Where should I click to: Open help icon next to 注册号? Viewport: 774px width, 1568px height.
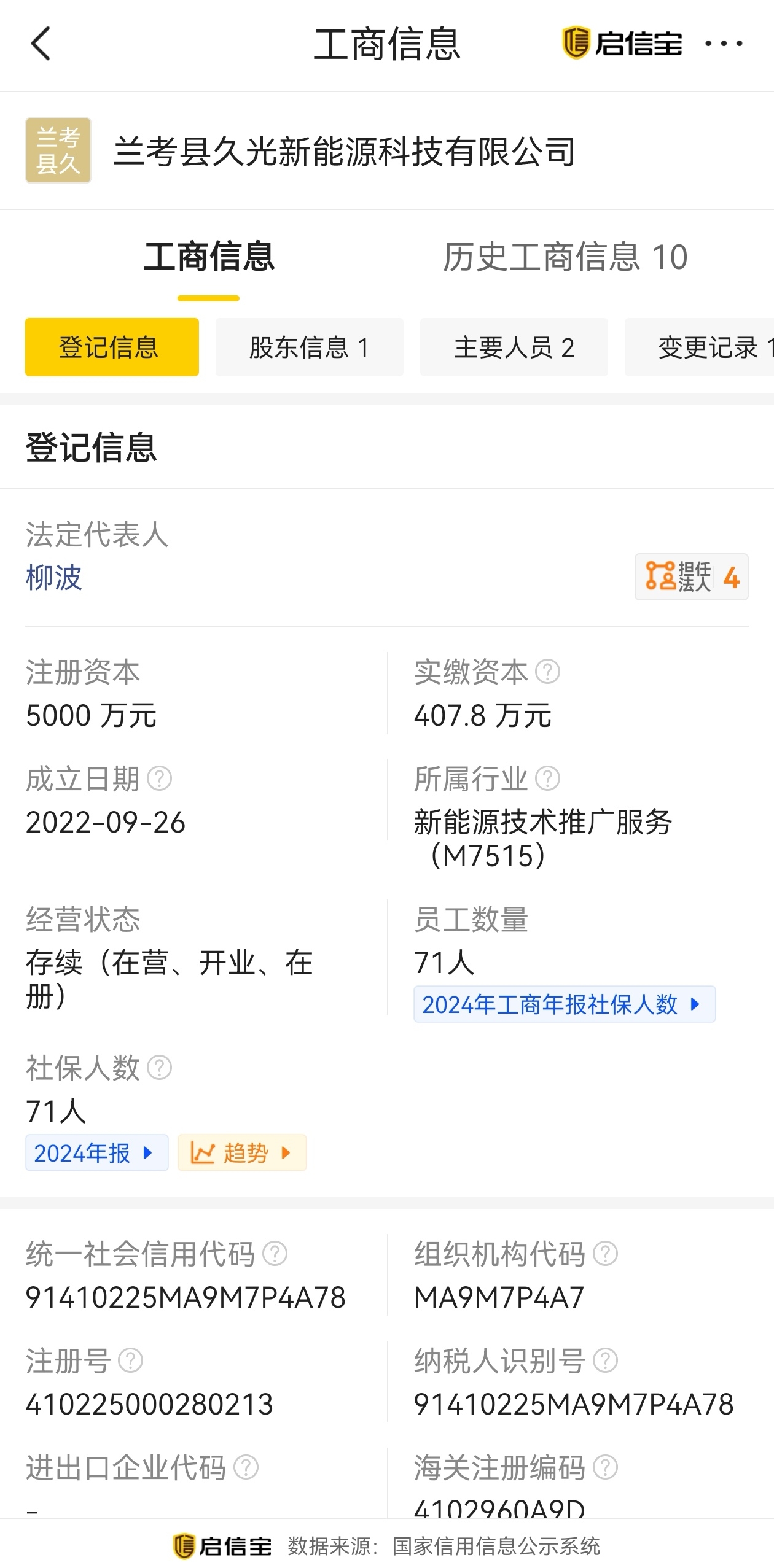click(x=130, y=1360)
